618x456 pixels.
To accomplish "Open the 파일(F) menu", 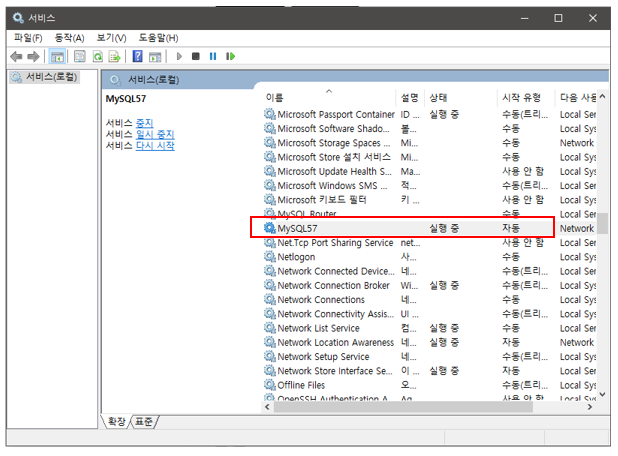I will click(28, 38).
